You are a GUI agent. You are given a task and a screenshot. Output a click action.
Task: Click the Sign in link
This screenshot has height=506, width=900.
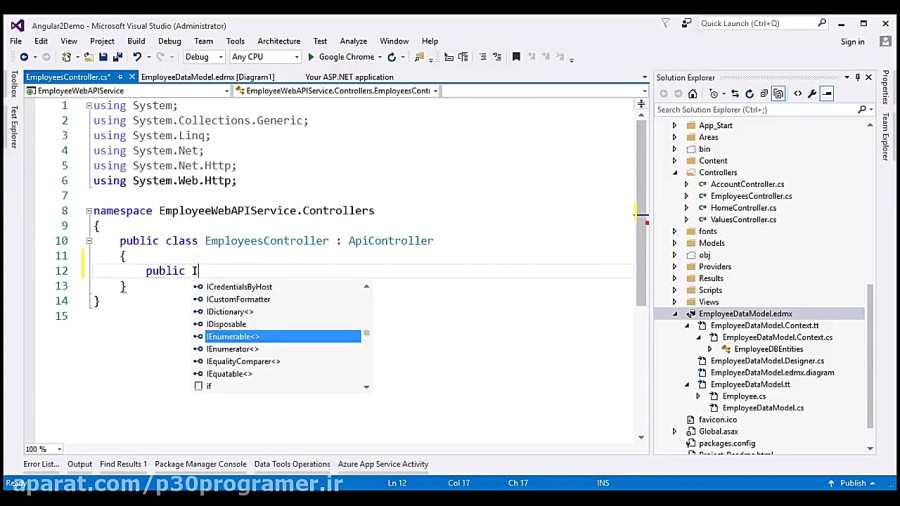pos(852,41)
